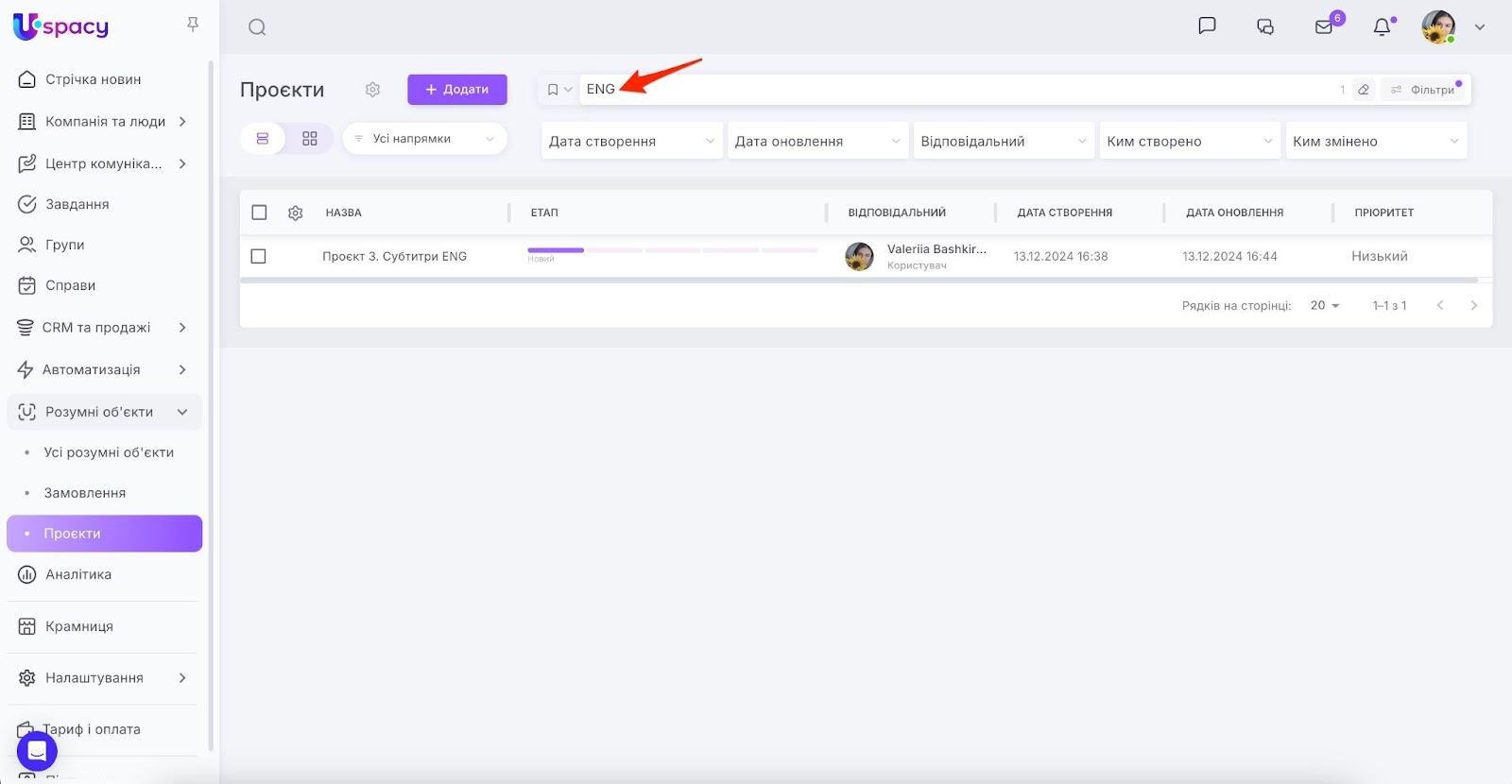Open the support chat widget

(x=37, y=751)
